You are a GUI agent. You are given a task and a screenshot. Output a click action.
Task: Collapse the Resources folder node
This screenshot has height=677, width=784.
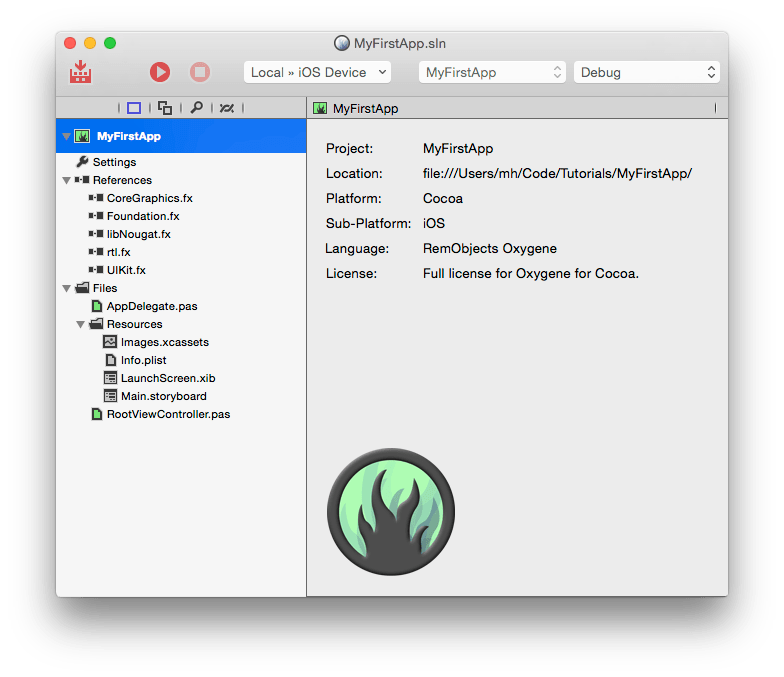pyautogui.click(x=80, y=324)
